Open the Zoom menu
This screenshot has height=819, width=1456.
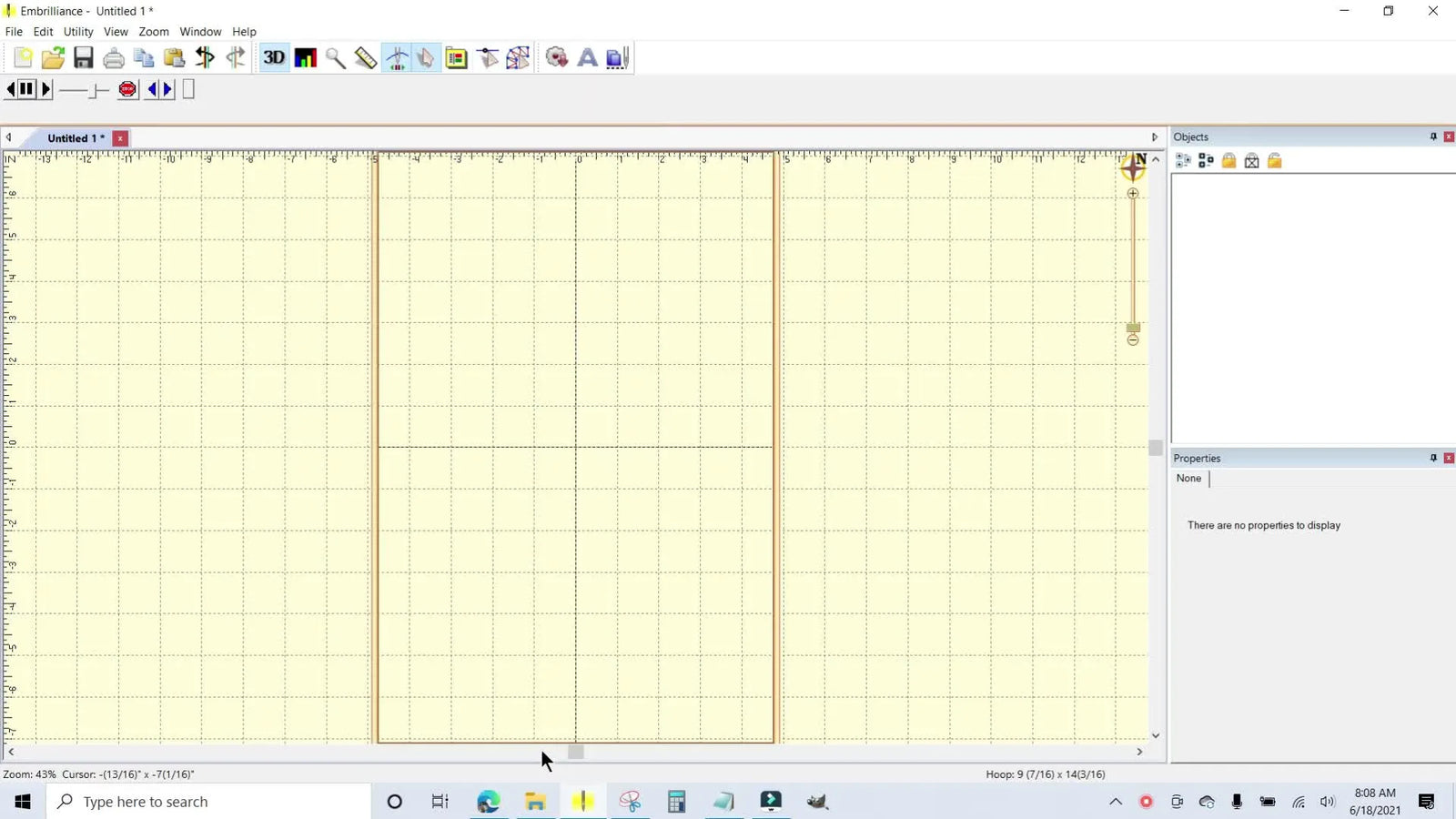point(154,32)
